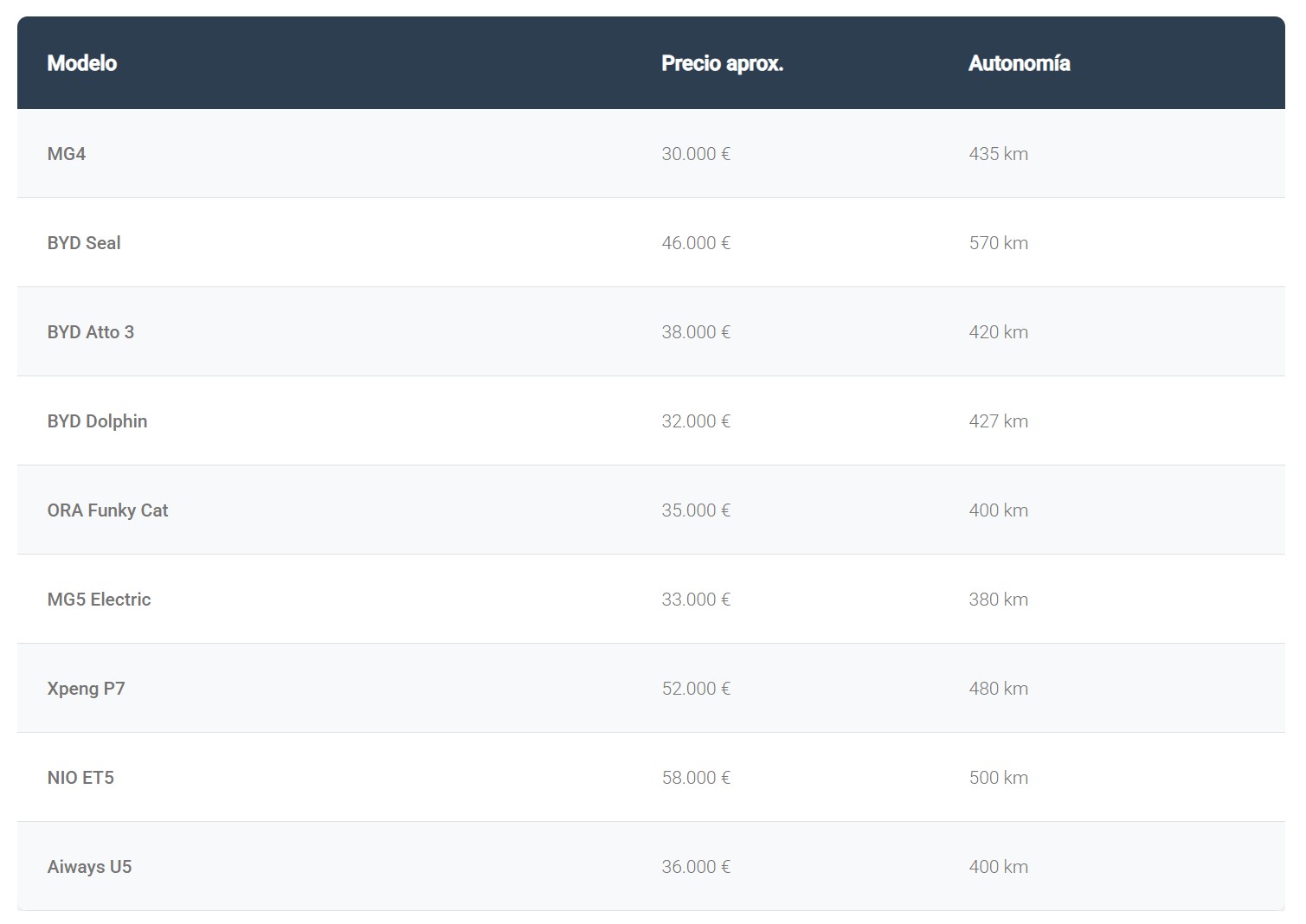Click the 427 km autonomy value
This screenshot has height=924, width=1306.
pos(998,421)
